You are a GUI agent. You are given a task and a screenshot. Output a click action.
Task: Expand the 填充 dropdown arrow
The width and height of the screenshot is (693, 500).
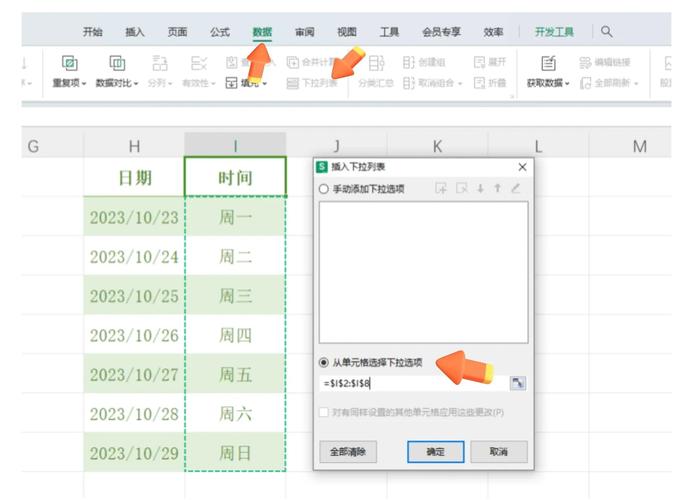click(265, 84)
